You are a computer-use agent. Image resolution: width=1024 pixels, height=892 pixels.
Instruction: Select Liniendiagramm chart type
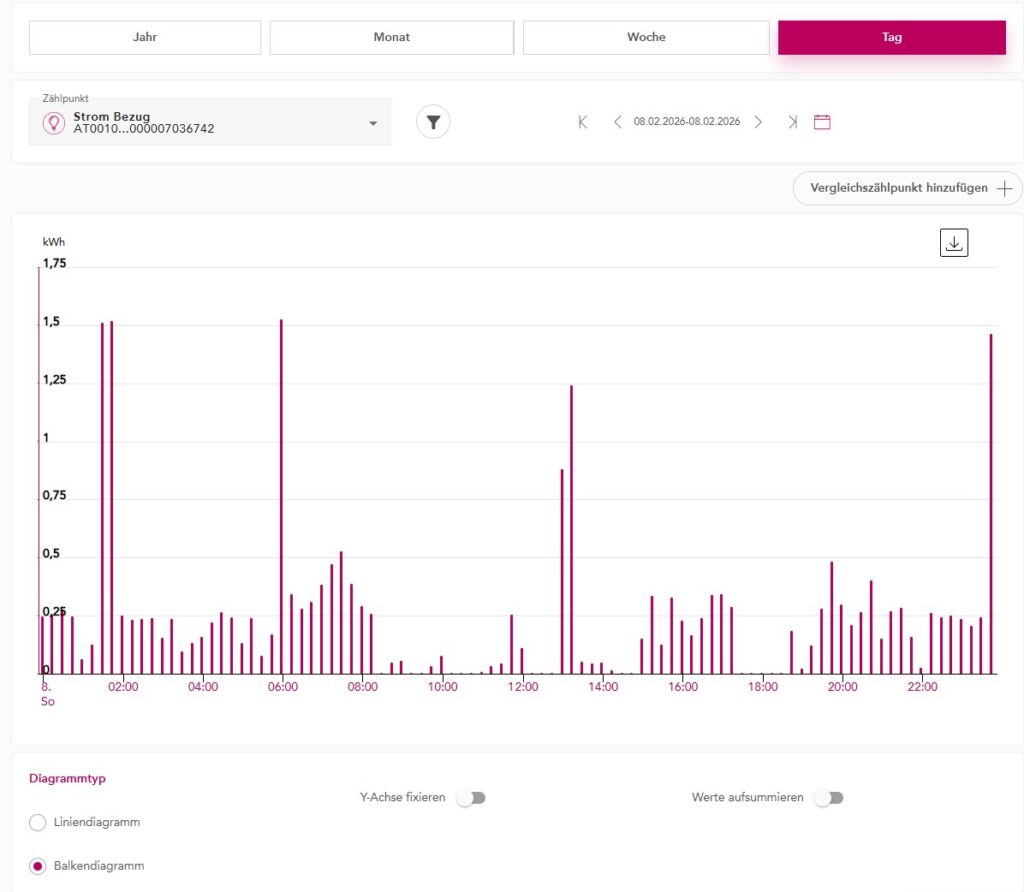coord(38,822)
